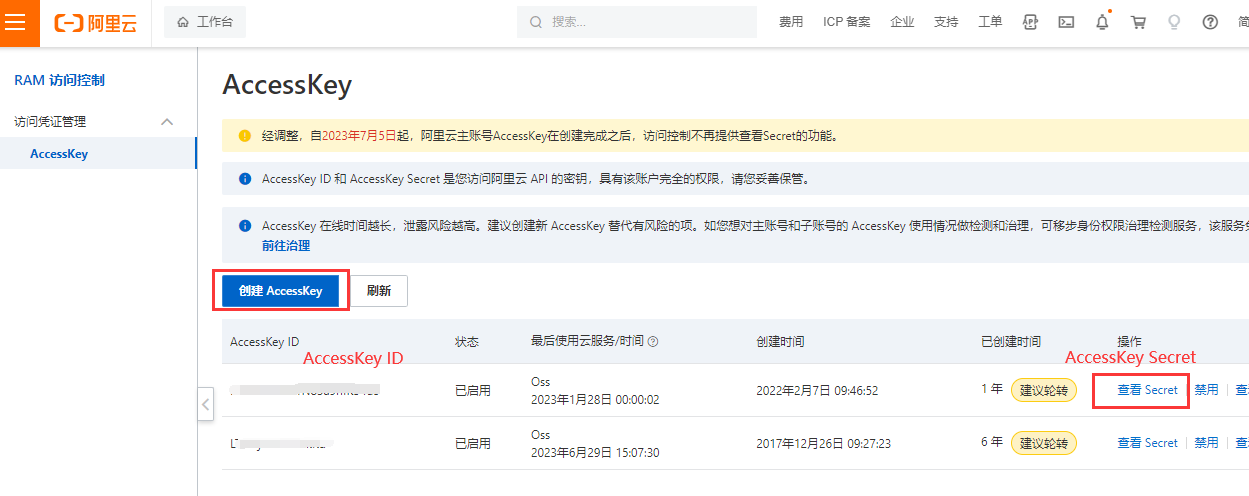Click the 创建 AccessKey button
The image size is (1249, 496).
tap(281, 291)
